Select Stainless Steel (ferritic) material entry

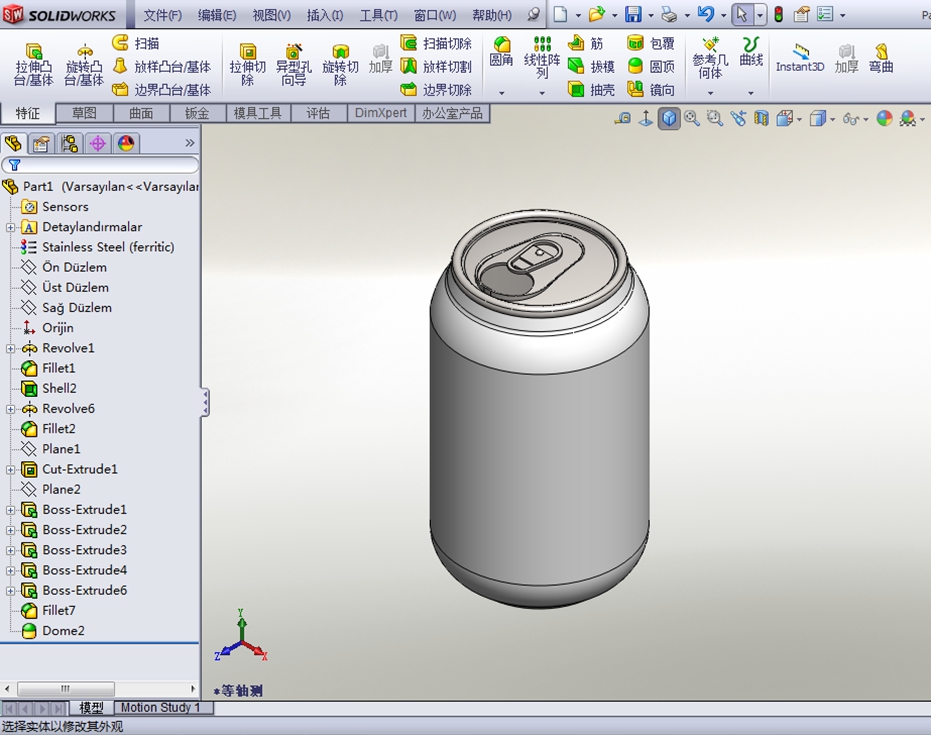click(x=107, y=247)
